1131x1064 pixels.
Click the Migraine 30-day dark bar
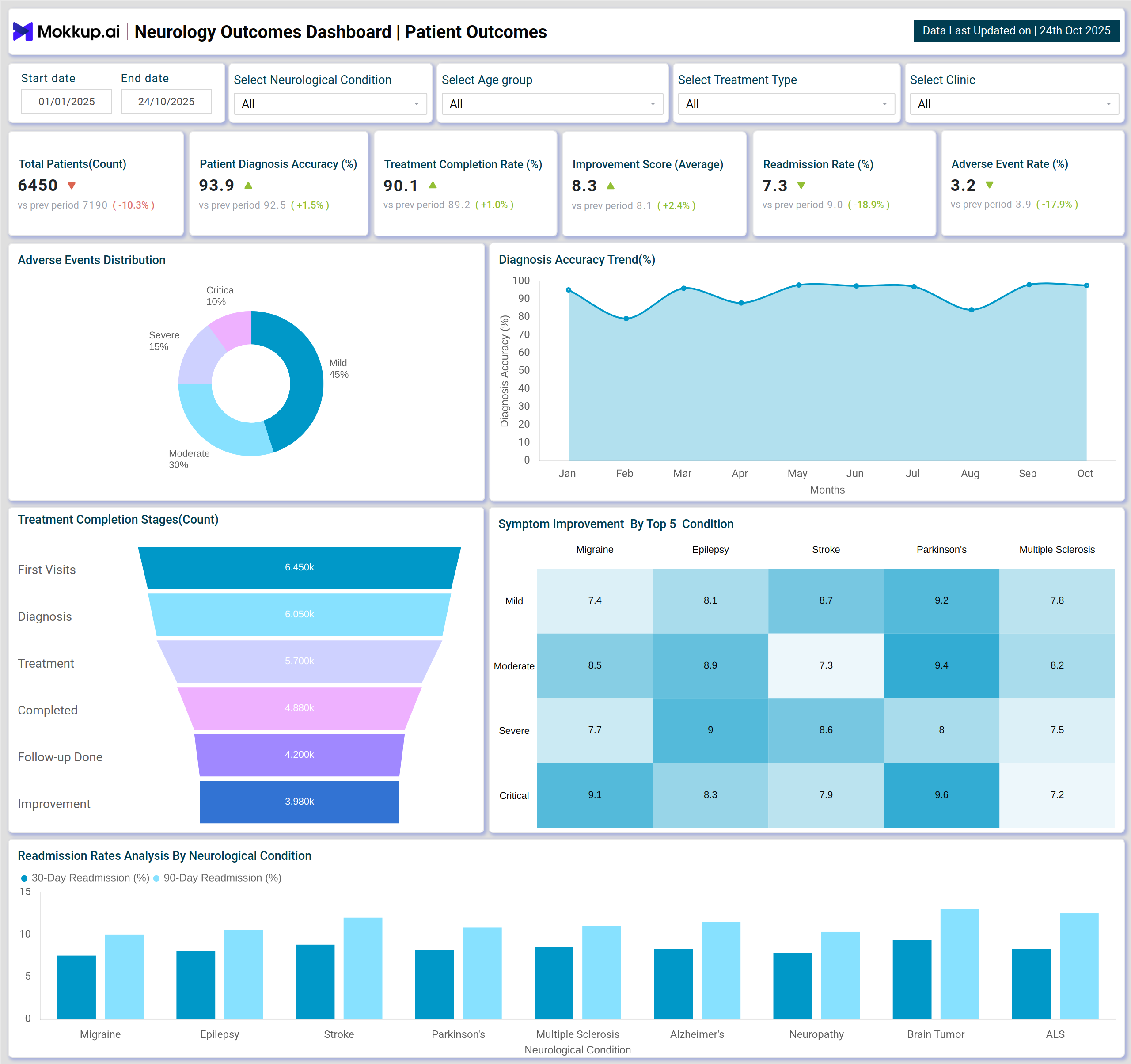pyautogui.click(x=76, y=987)
